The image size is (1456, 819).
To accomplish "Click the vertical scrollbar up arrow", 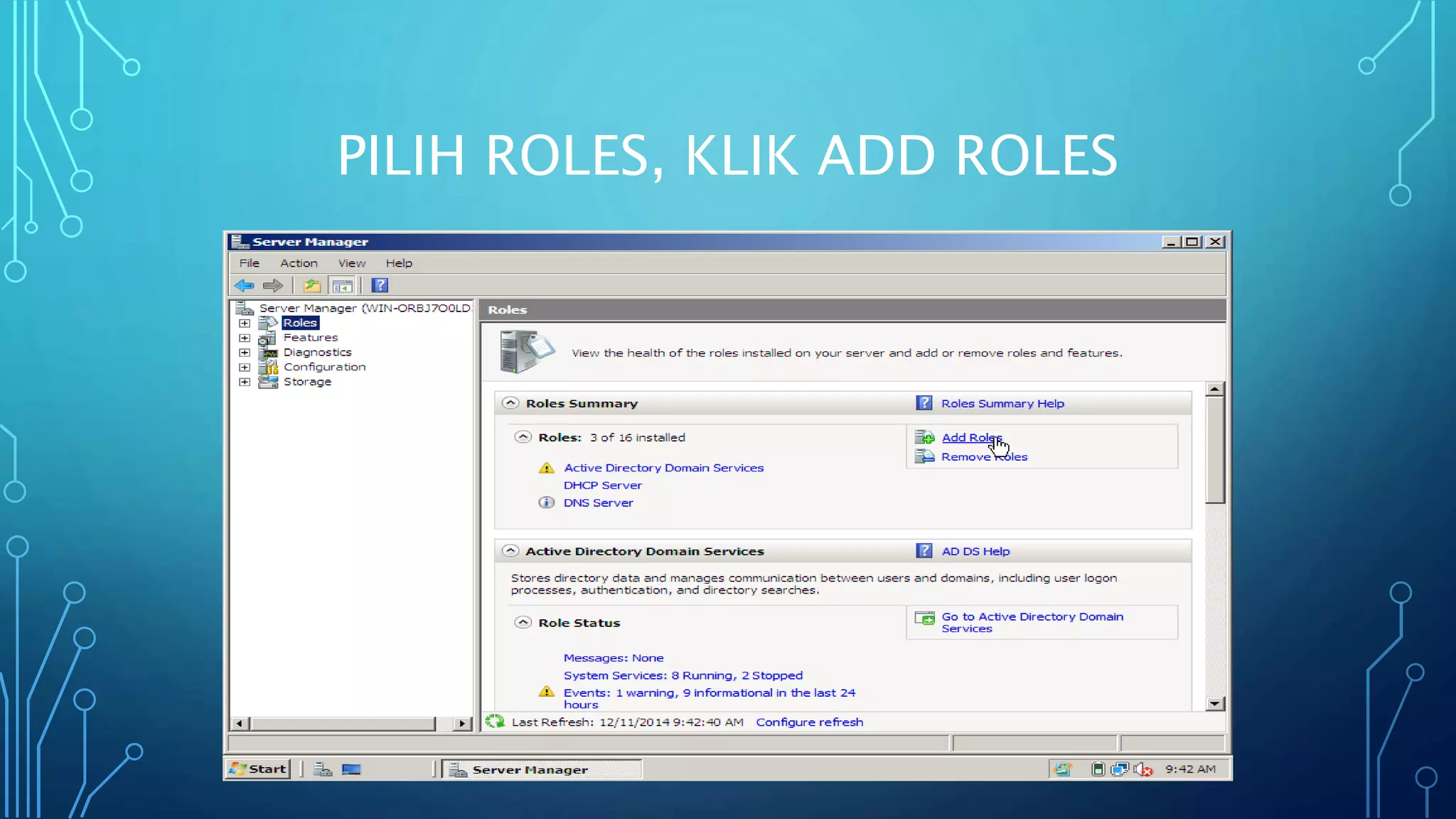I will point(1215,389).
